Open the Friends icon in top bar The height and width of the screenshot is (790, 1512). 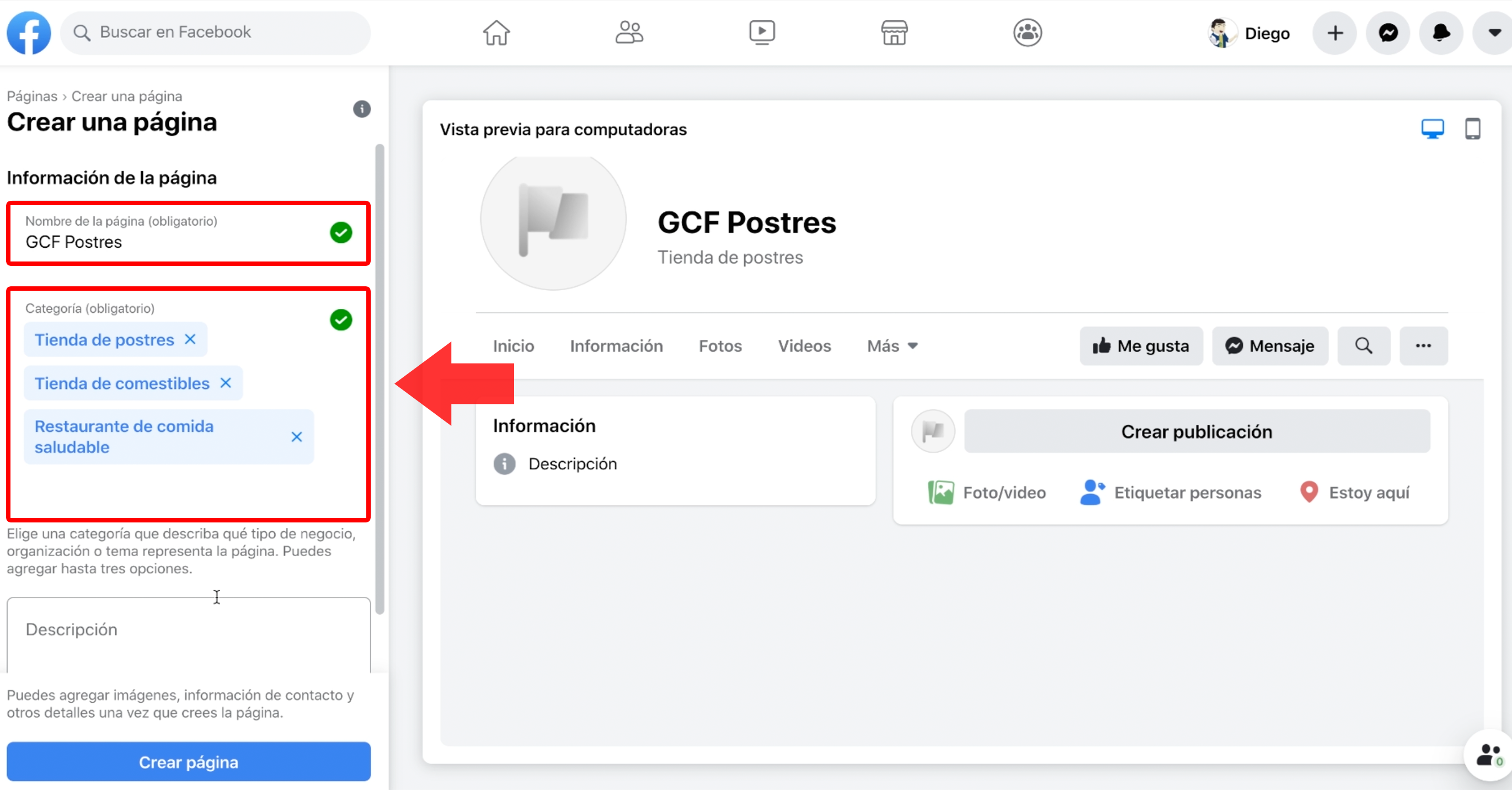[x=629, y=33]
